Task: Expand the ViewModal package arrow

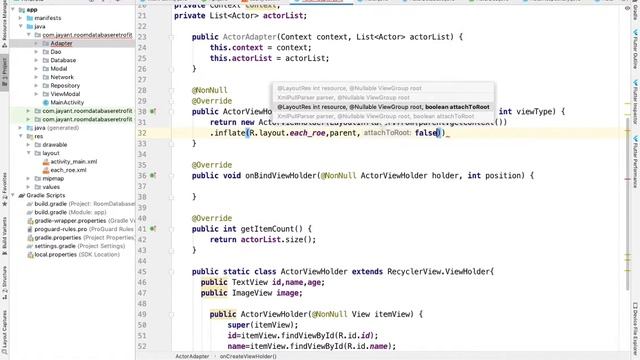Action: point(36,94)
